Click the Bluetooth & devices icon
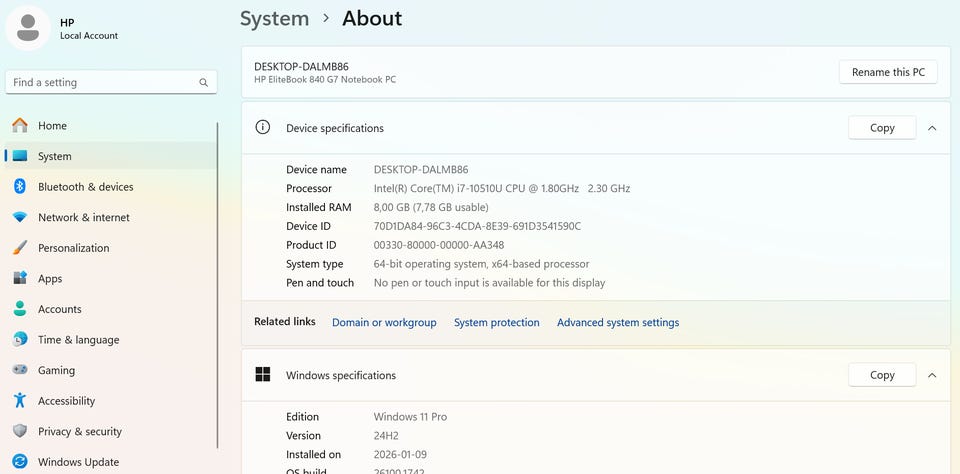Screen dimensions: 960x474 [x=20, y=187]
